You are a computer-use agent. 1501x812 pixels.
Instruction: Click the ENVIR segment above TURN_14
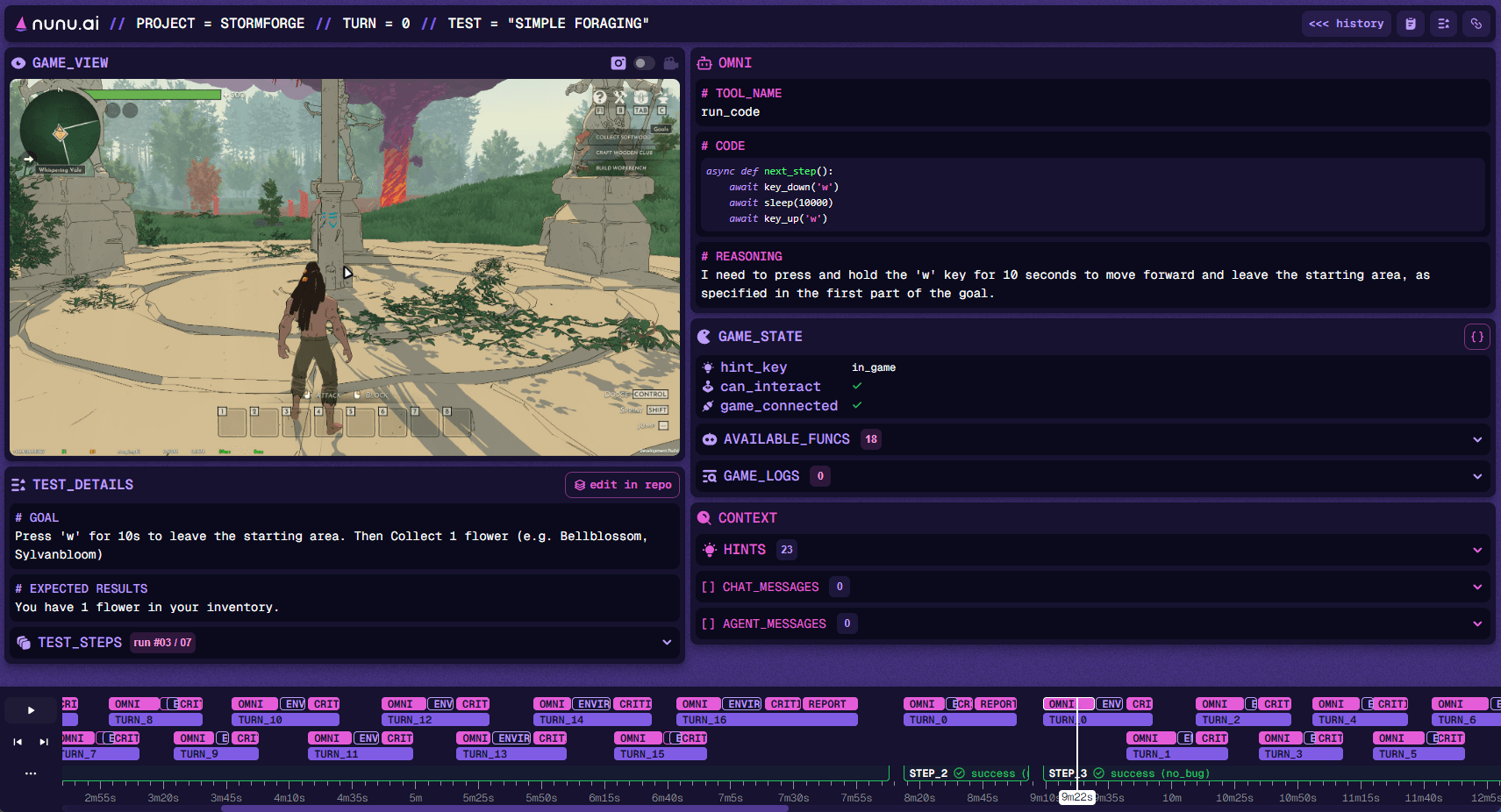tap(593, 704)
